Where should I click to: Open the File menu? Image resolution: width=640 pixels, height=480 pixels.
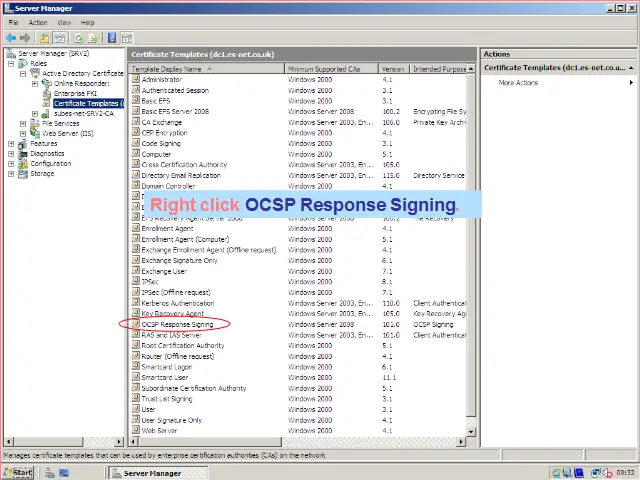(x=13, y=22)
